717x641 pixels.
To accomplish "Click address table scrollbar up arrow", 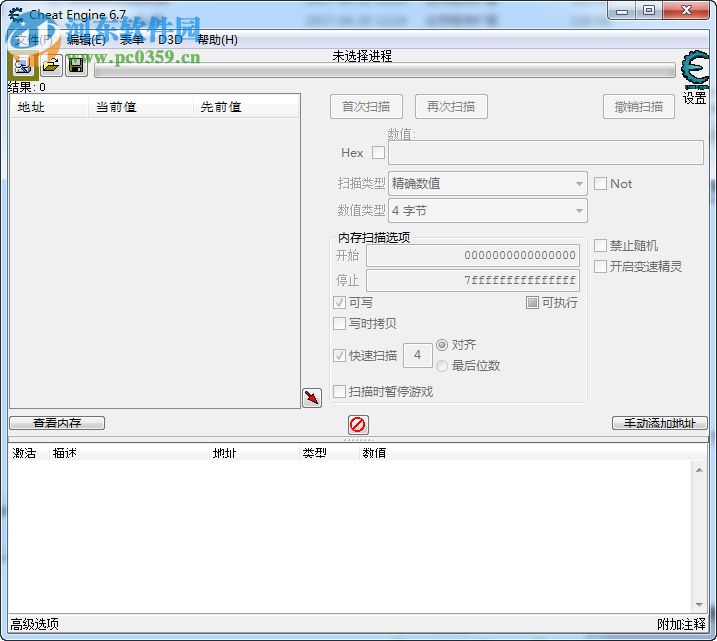I will tap(699, 470).
